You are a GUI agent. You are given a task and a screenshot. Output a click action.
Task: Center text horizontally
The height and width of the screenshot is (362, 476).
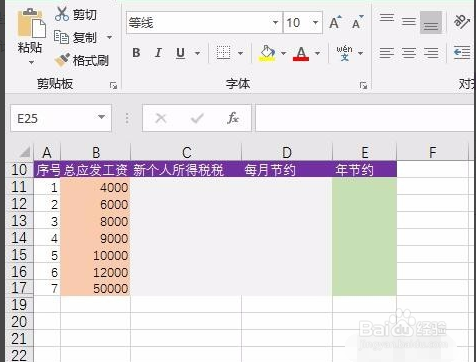(409, 53)
